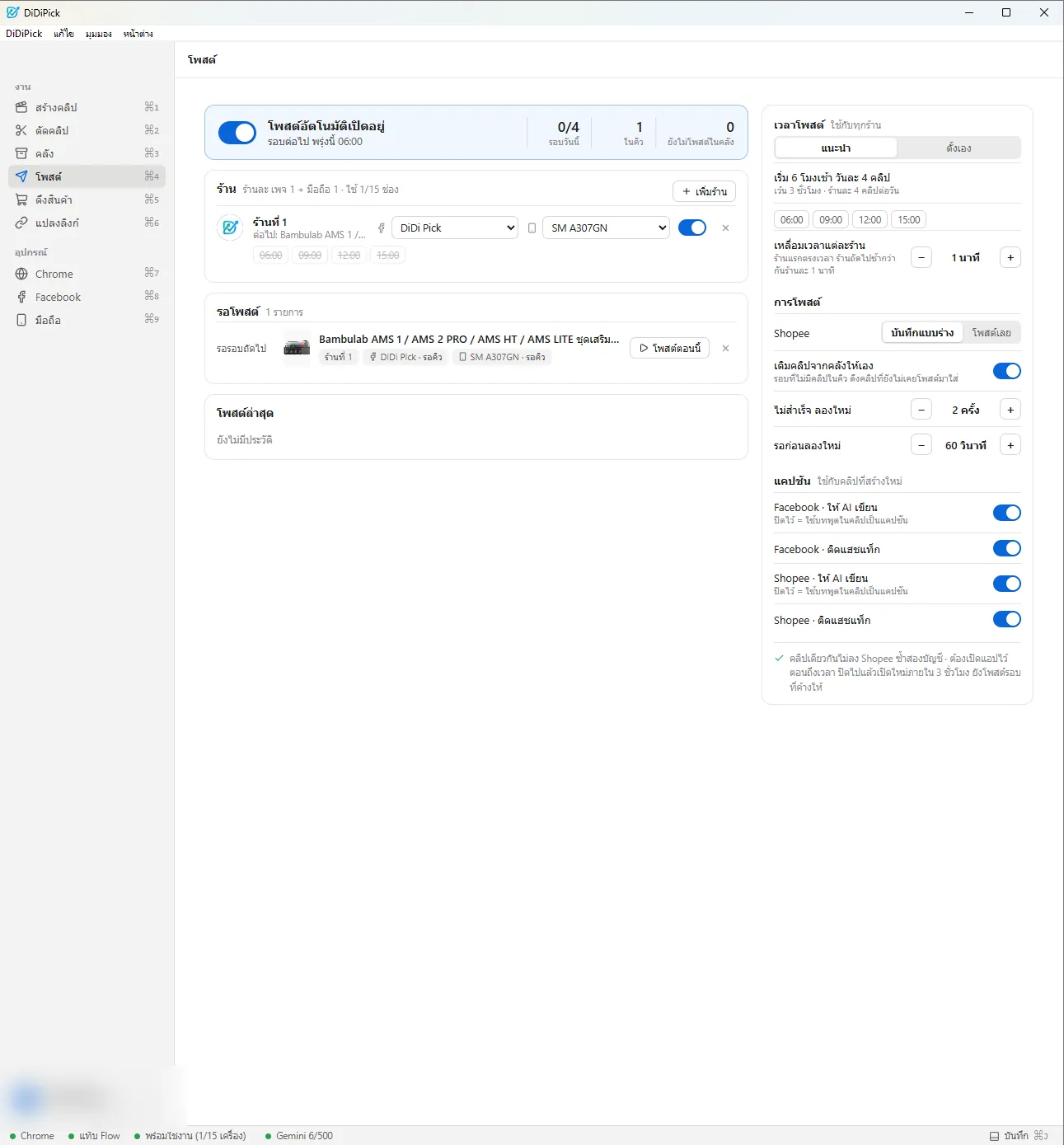Decrease the ไม่สำเร็จ ลองใหม่ retry count
Image resolution: width=1064 pixels, height=1145 pixels.
[x=921, y=410]
